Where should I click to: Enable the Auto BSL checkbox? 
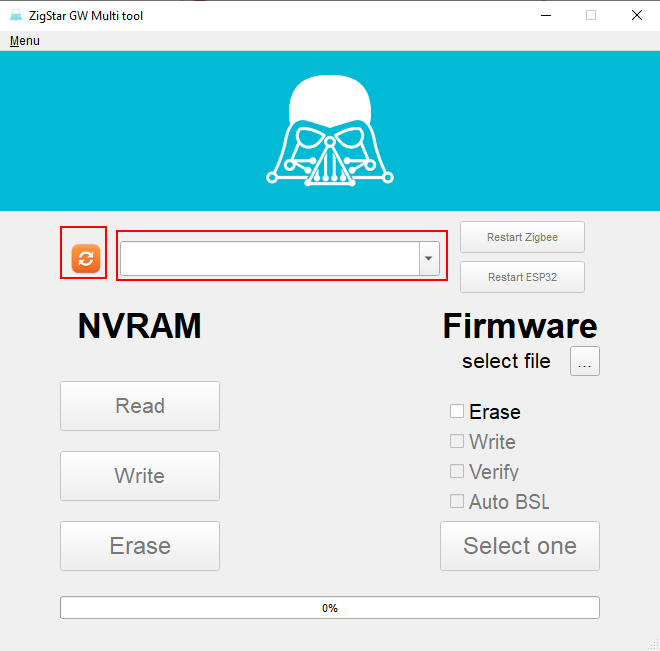(x=457, y=501)
